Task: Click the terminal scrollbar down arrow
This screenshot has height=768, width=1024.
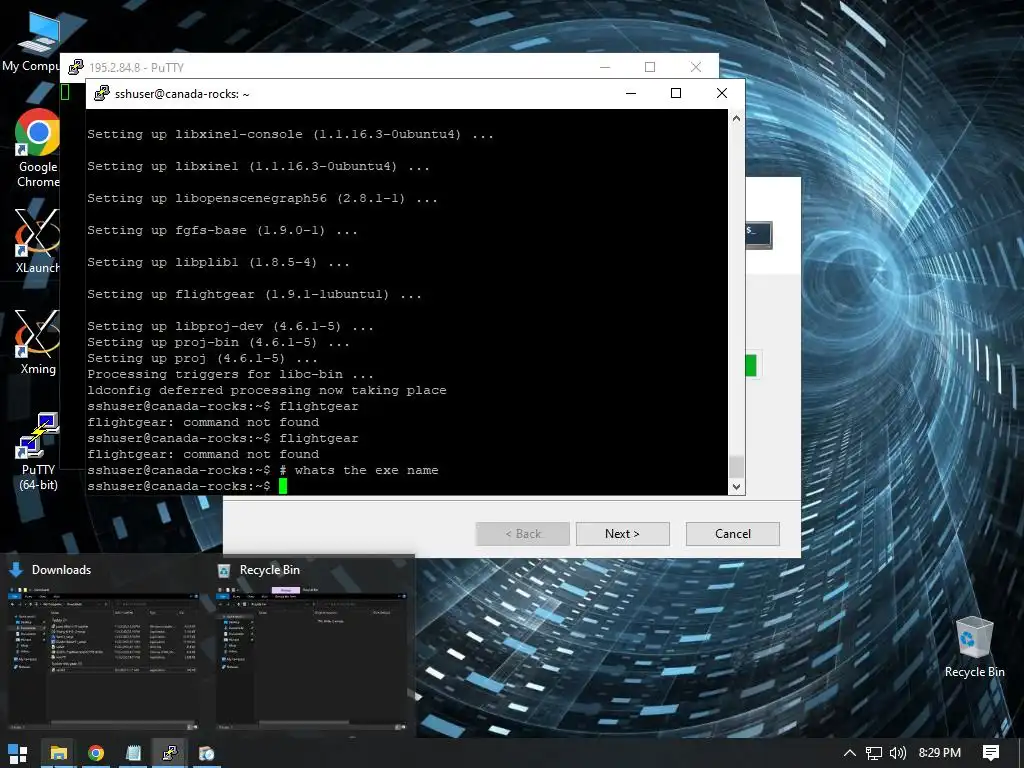Action: 736,487
